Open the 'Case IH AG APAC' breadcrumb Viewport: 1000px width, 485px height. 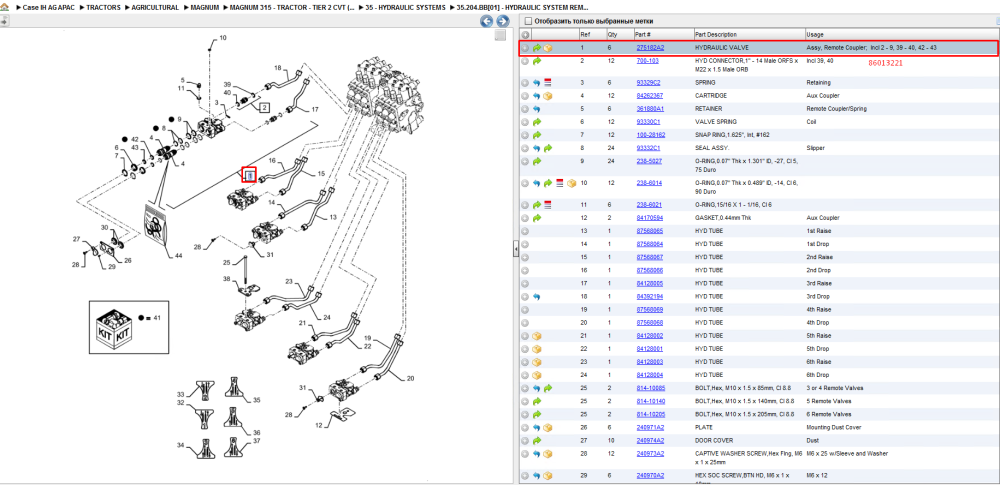48,7
